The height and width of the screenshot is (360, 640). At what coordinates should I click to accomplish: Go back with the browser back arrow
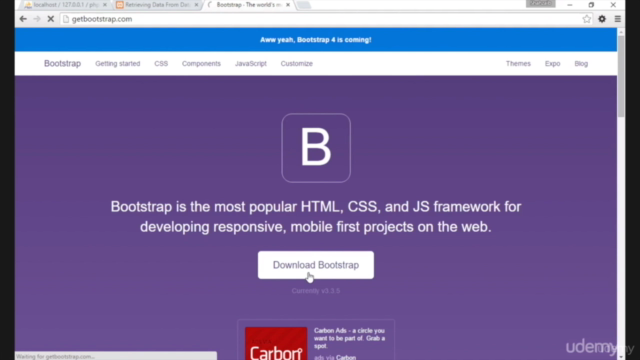coord(23,19)
